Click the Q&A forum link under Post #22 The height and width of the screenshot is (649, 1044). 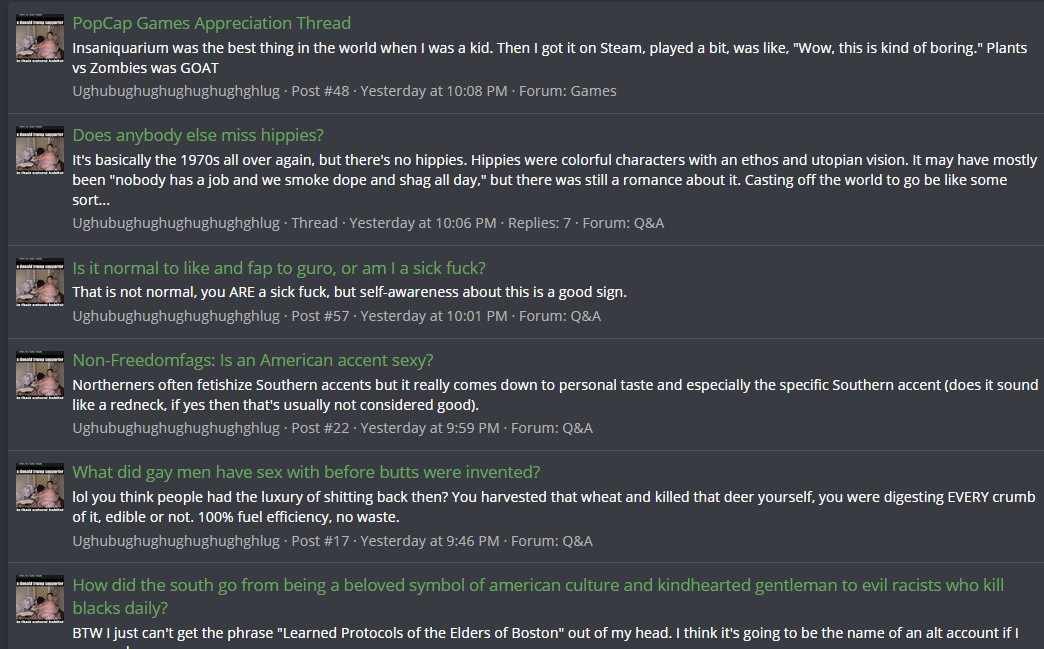(577, 428)
